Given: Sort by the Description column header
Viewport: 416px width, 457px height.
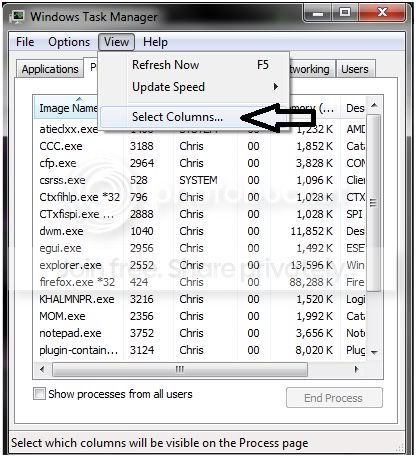Looking at the screenshot, I should coord(354,108).
